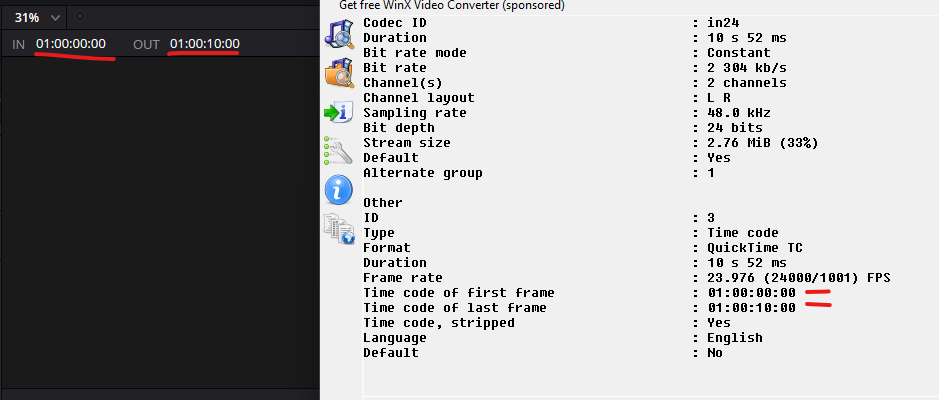Open Preferences via the wrench icon
Screen dimensions: 939x400
click(x=339, y=150)
